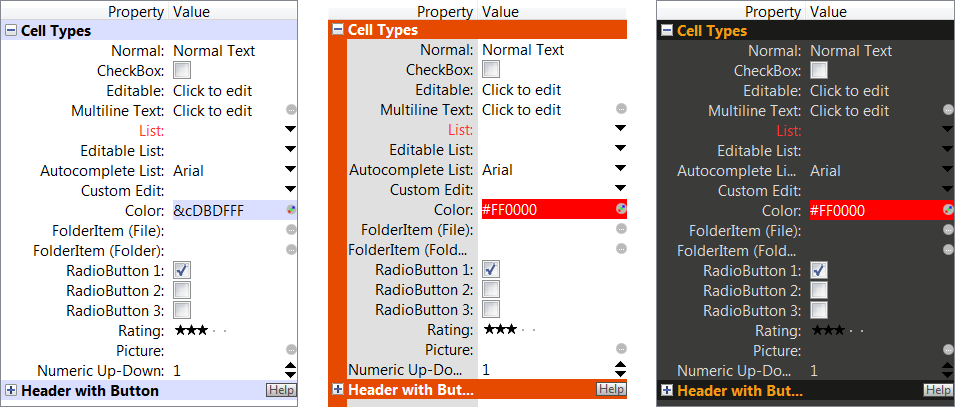
Task: Click FolderItem (Folder) browse icon in light blue grid
Action: (291, 250)
